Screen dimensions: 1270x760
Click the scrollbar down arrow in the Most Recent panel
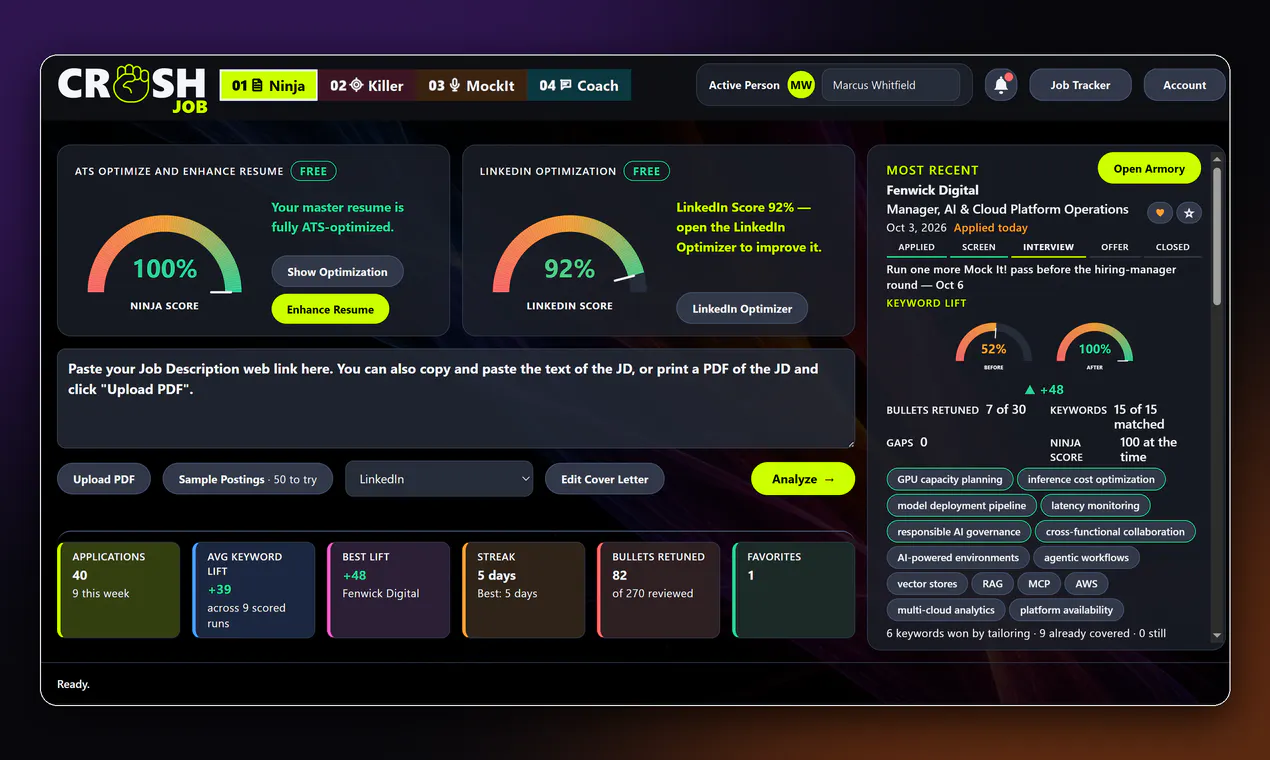click(1217, 635)
